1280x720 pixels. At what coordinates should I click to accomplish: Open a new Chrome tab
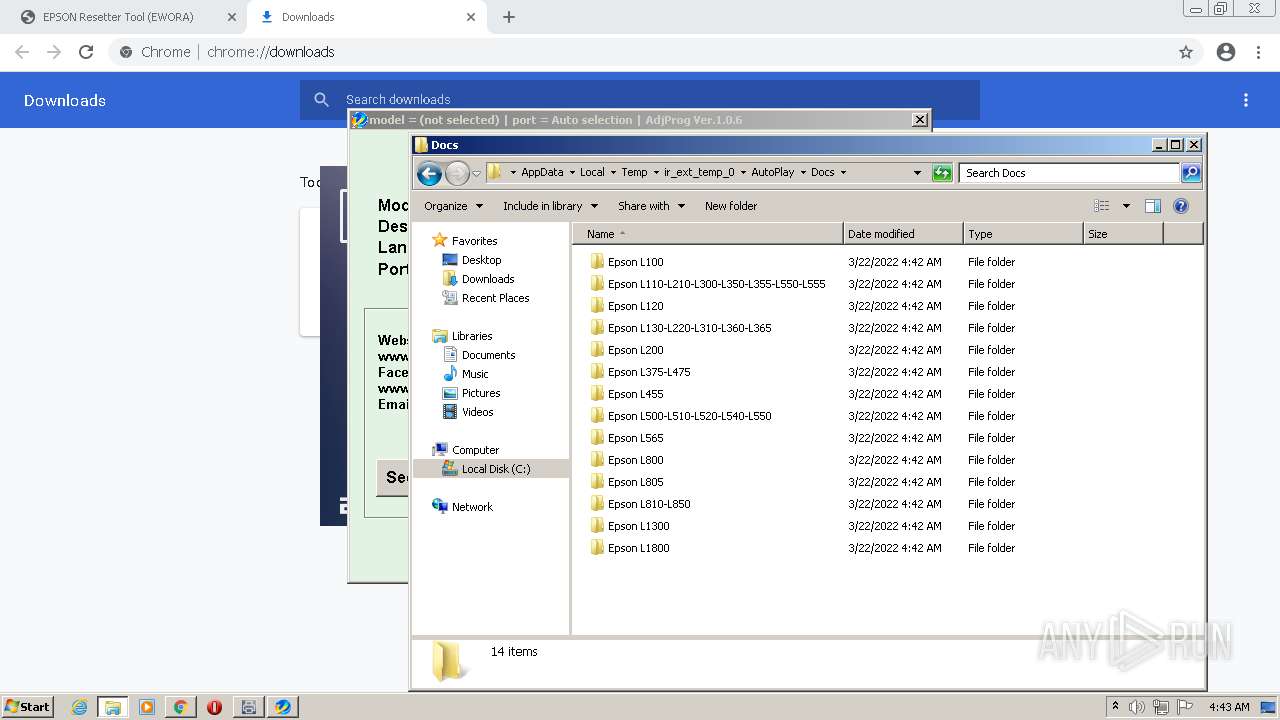[509, 17]
